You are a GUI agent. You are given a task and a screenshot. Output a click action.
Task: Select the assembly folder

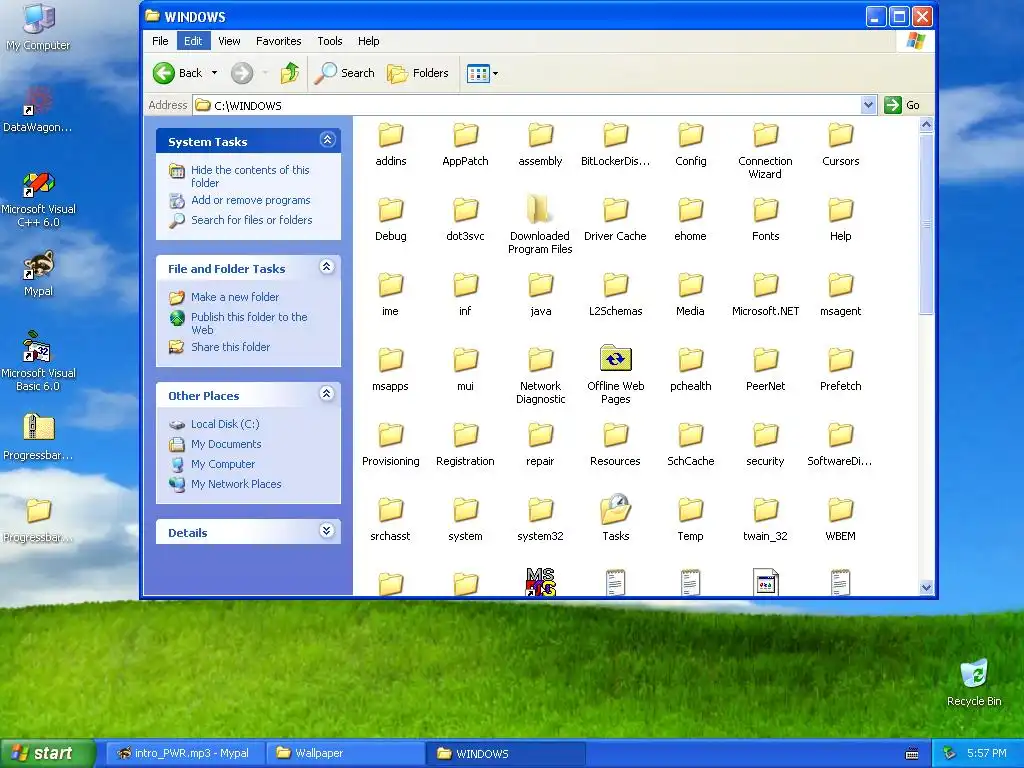[x=540, y=145]
